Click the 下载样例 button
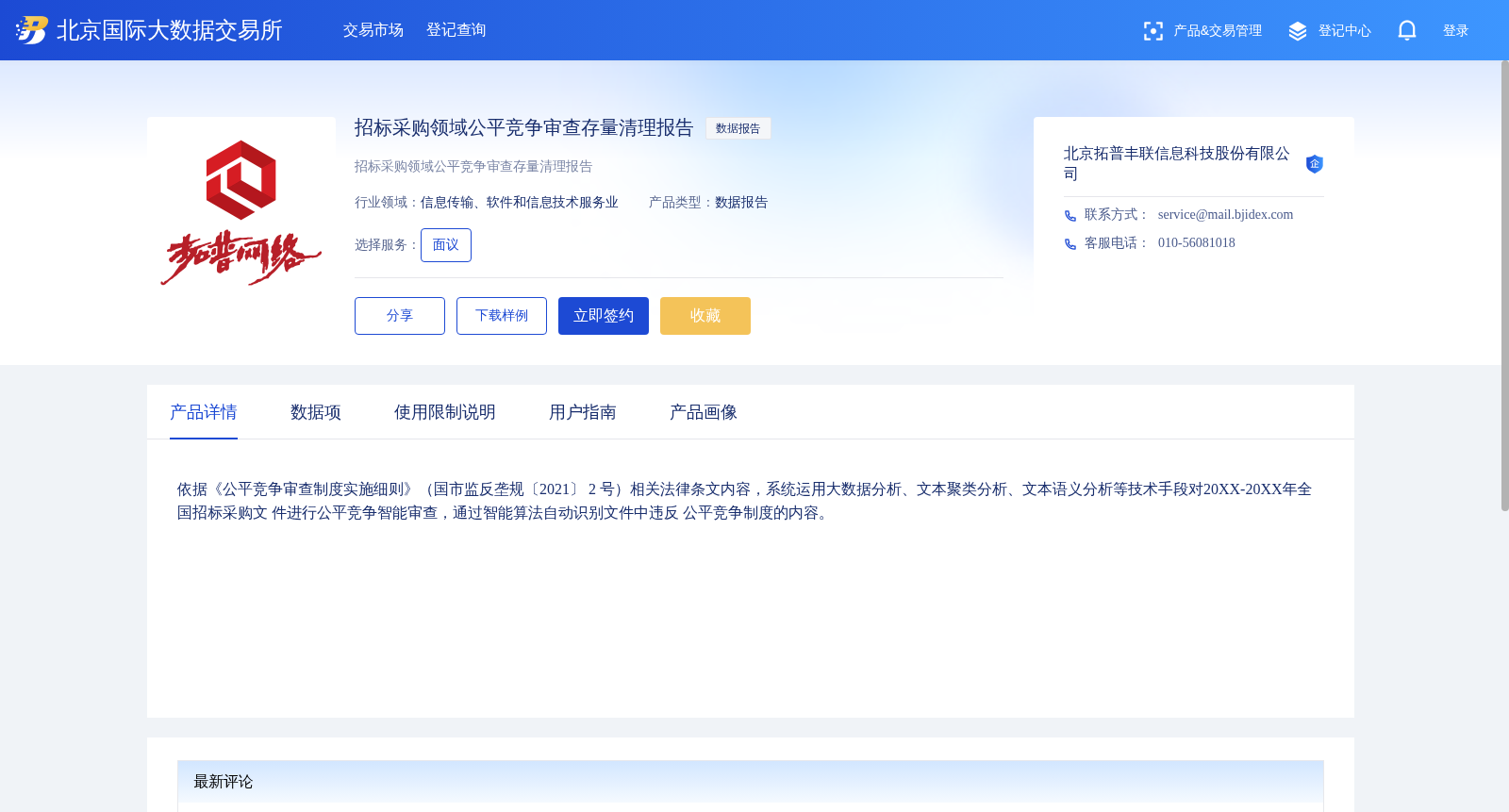This screenshot has height=812, width=1509. pos(502,316)
